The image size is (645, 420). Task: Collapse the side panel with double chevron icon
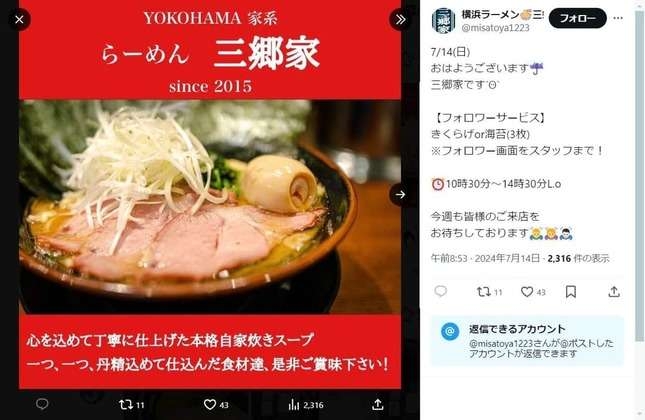(x=400, y=19)
